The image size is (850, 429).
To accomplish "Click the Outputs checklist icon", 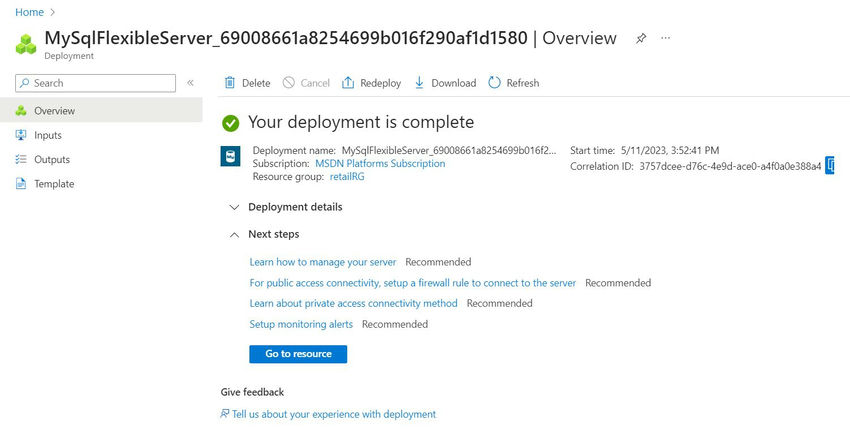I will [x=21, y=159].
